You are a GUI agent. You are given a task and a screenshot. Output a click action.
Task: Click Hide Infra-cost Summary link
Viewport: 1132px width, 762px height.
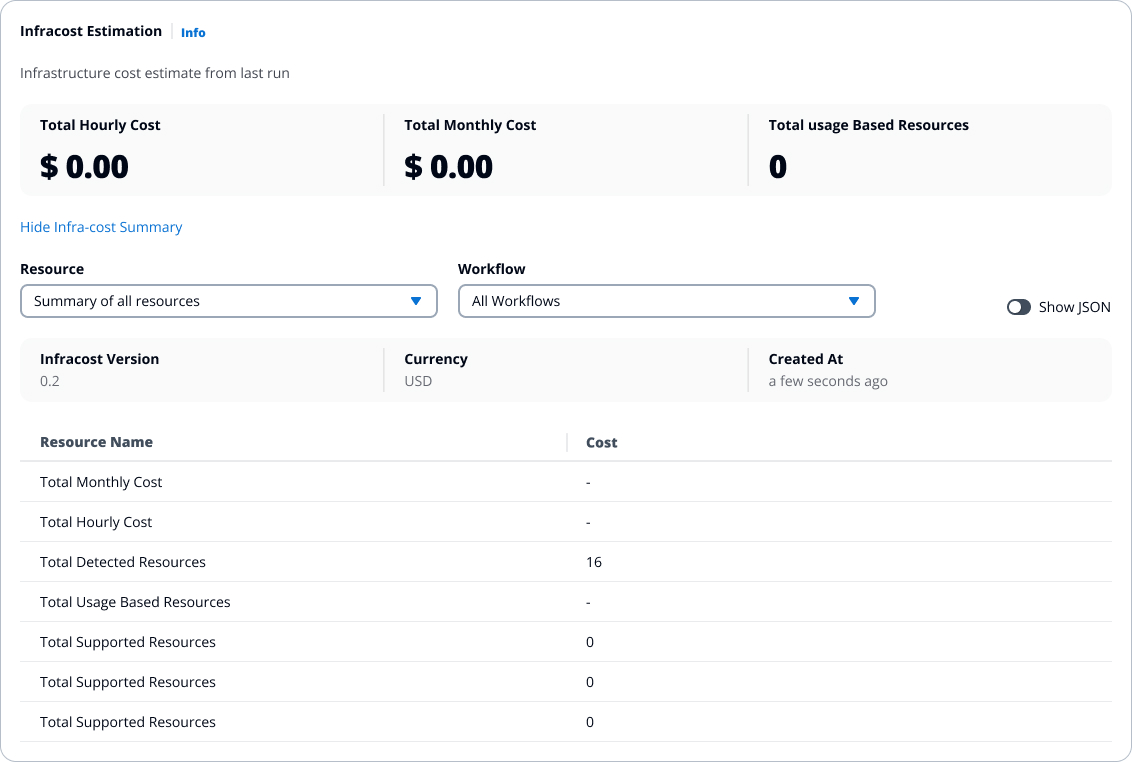[x=101, y=227]
